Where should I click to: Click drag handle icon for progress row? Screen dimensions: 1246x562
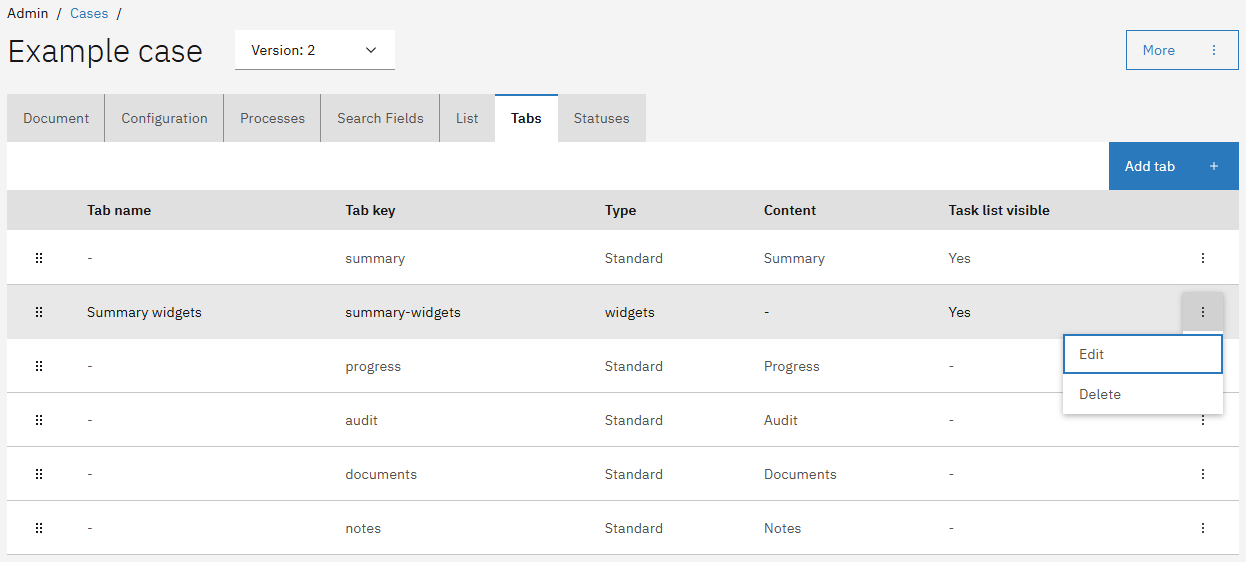pyautogui.click(x=39, y=366)
